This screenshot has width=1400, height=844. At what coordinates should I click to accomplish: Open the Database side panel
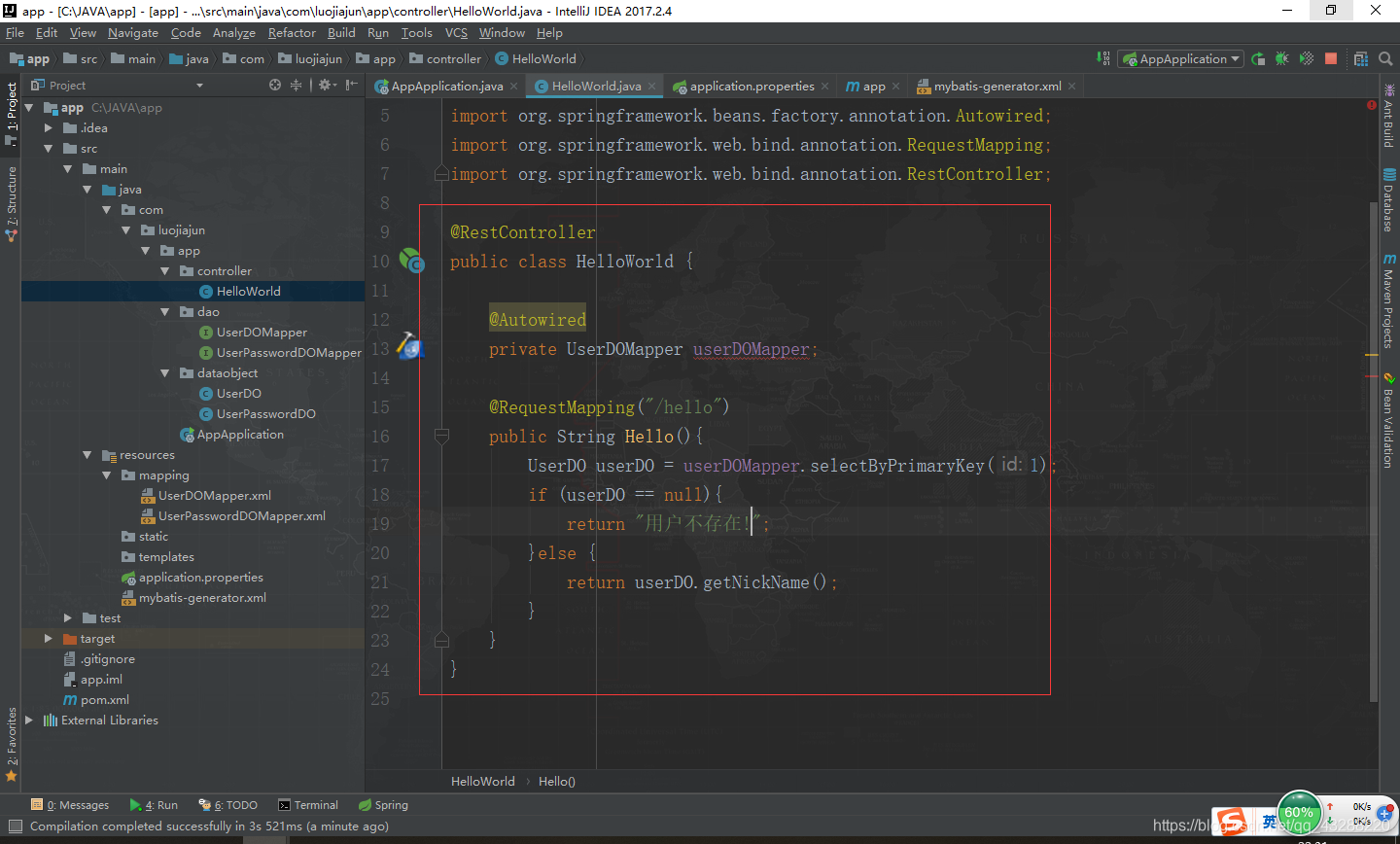click(1388, 200)
